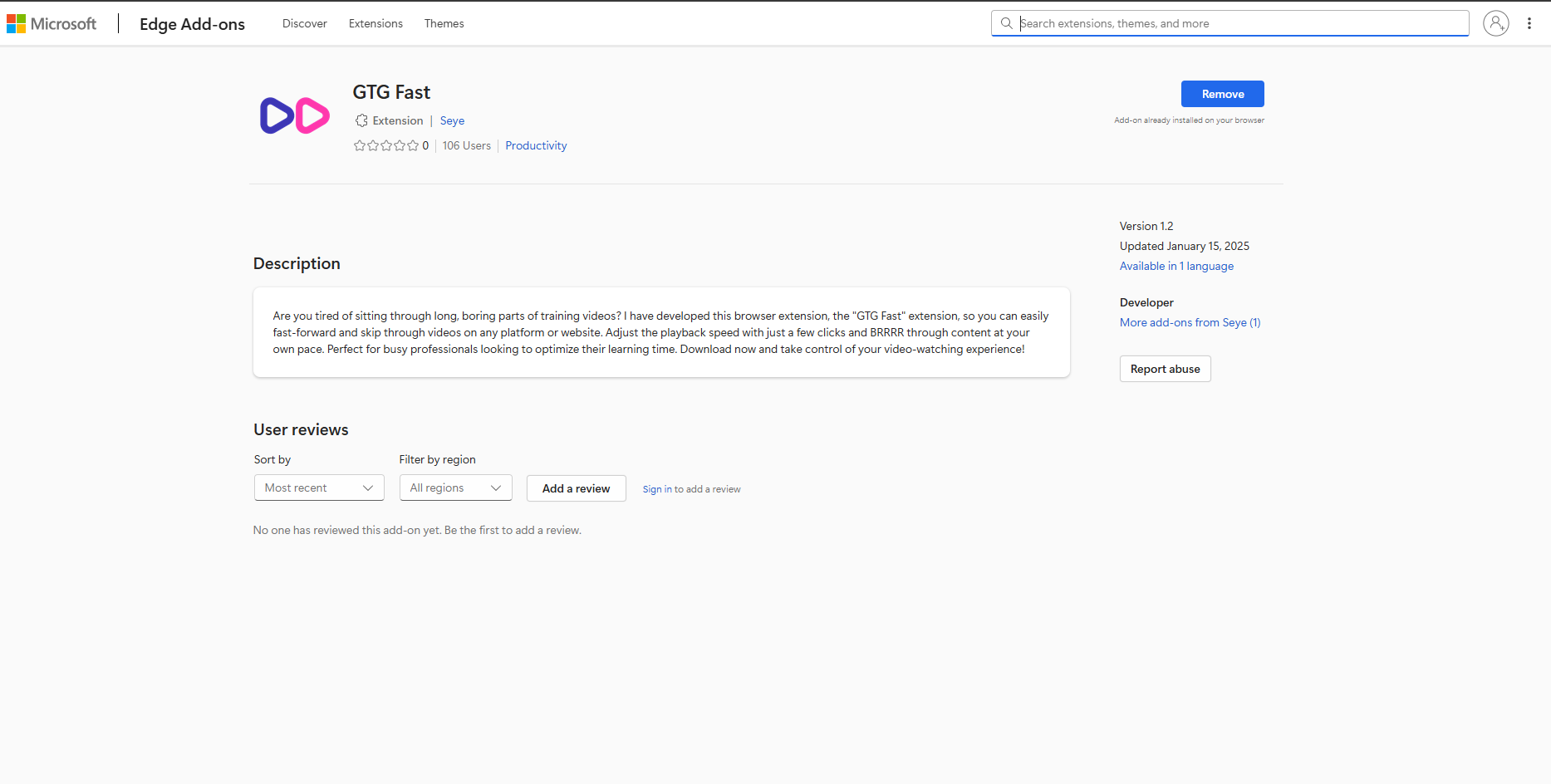Open the Productivity category link

(x=536, y=145)
